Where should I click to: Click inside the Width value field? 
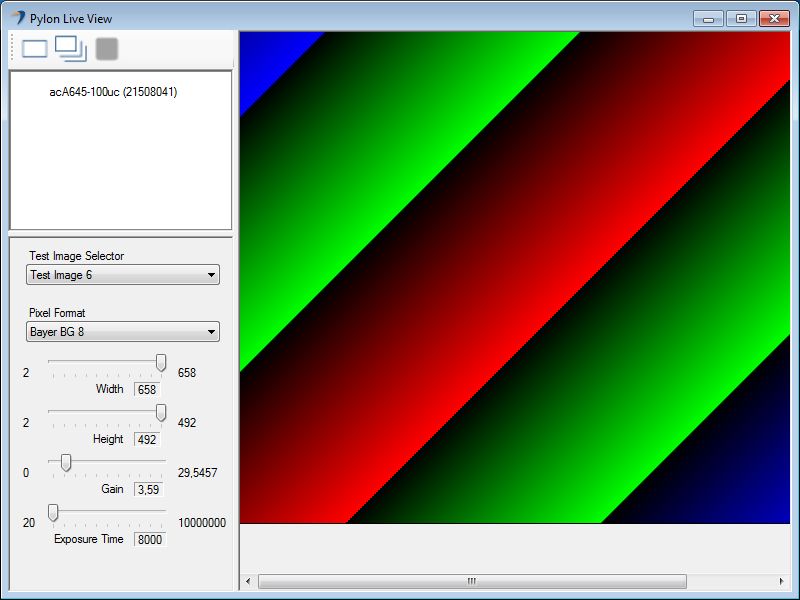(x=145, y=389)
